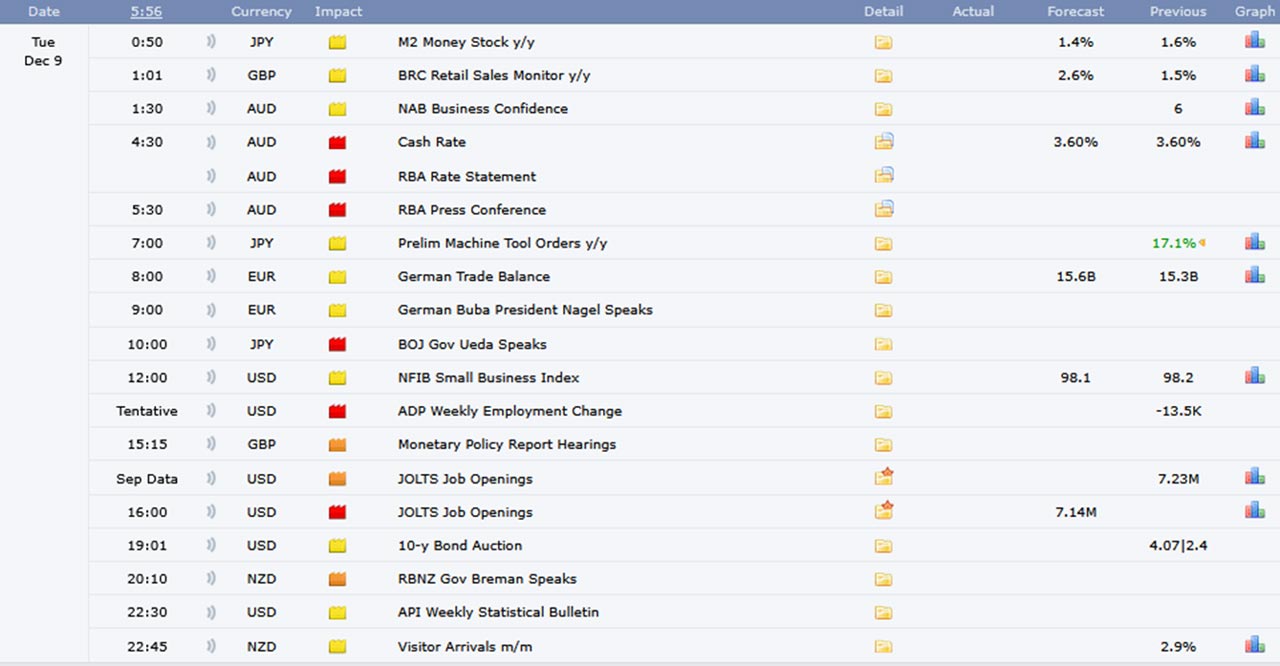
Task: Click the chart icon for German Trade Balance
Action: click(x=1254, y=275)
